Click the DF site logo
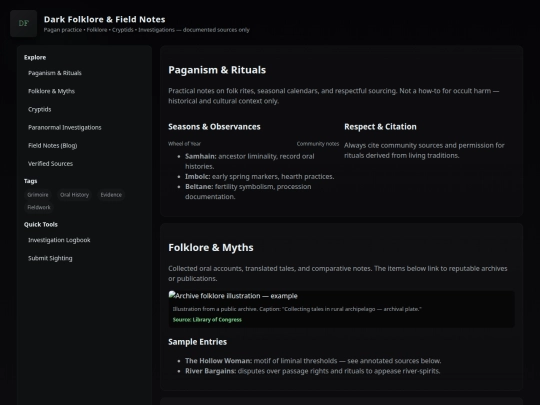 pos(23,23)
